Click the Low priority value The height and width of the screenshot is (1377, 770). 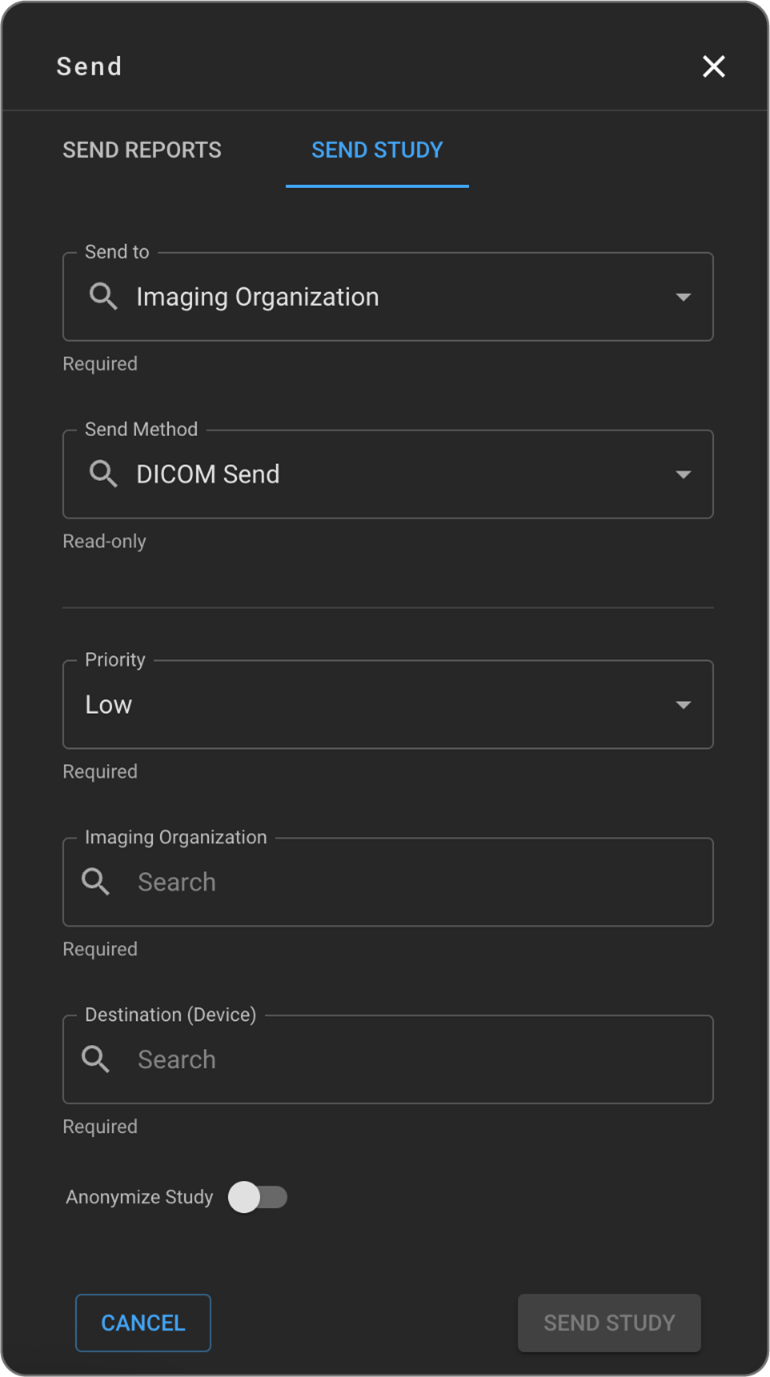click(109, 705)
